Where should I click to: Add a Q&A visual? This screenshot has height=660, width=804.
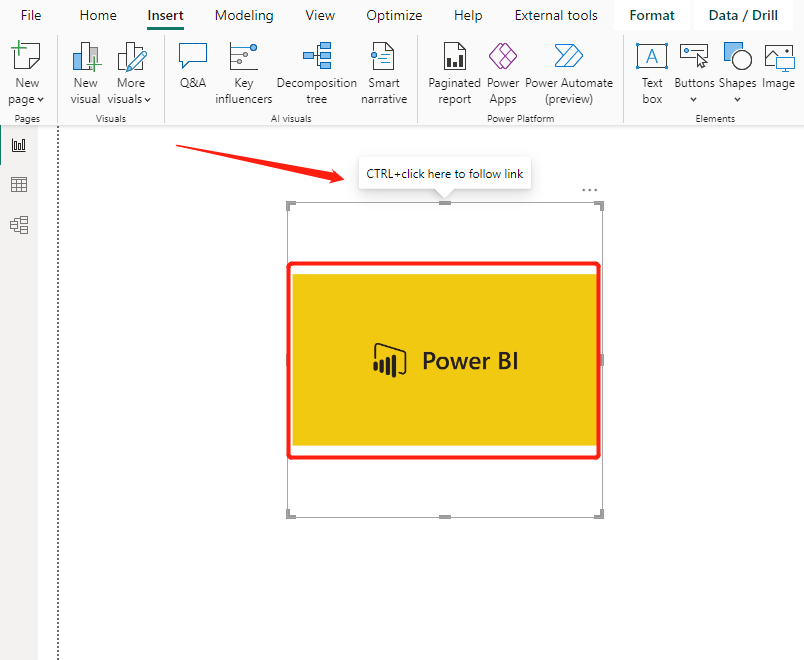tap(193, 66)
